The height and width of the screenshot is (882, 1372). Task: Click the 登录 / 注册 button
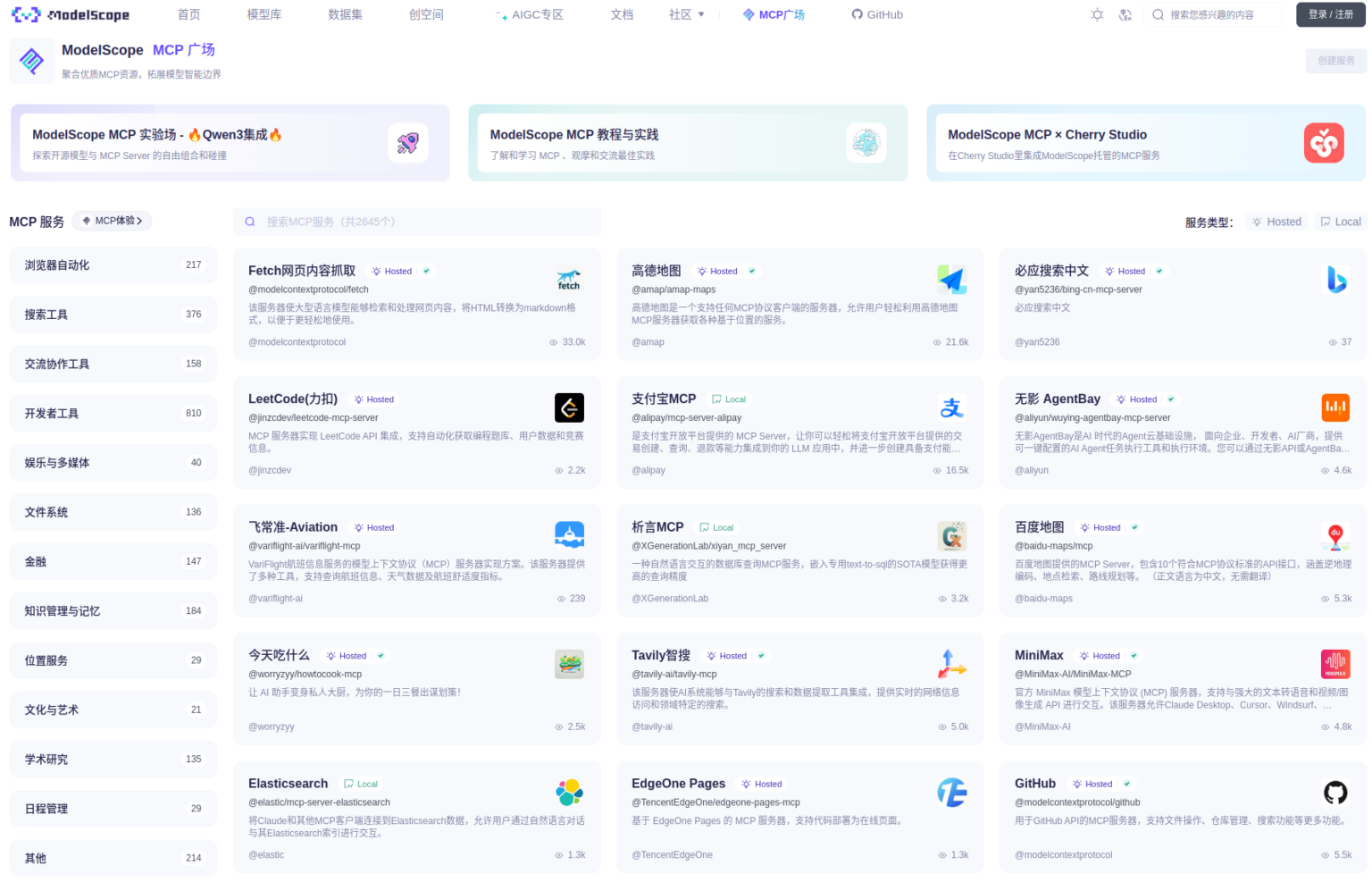pyautogui.click(x=1330, y=14)
